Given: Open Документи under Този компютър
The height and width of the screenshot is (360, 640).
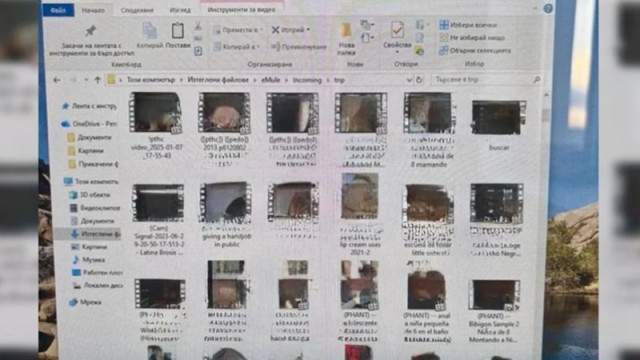Looking at the screenshot, I should pos(92,221).
